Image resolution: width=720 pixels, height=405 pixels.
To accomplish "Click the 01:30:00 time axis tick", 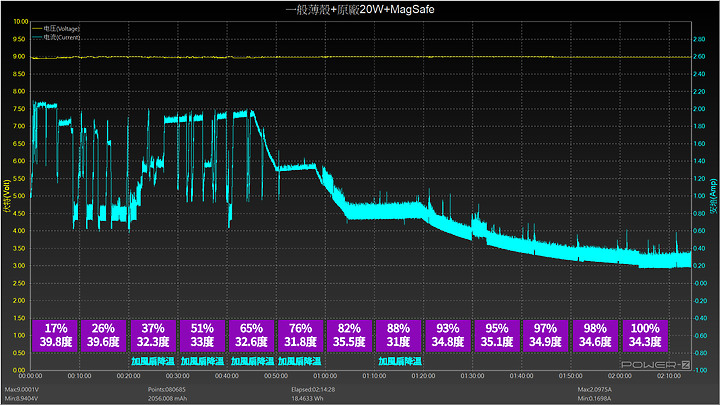I will pos(472,376).
